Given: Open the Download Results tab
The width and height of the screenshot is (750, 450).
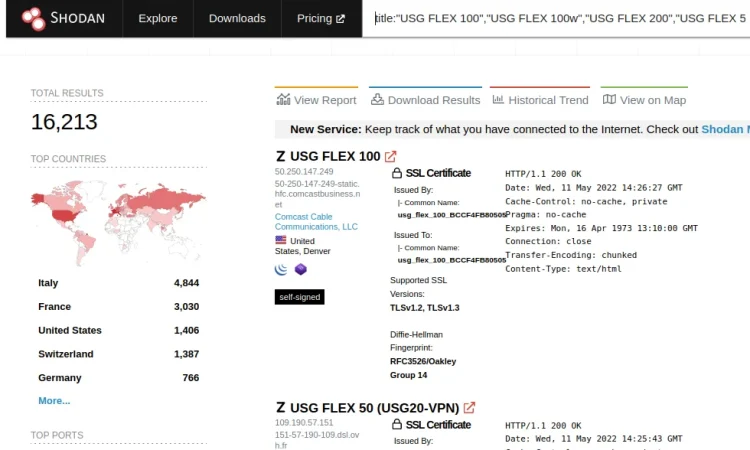Looking at the screenshot, I should 425,99.
